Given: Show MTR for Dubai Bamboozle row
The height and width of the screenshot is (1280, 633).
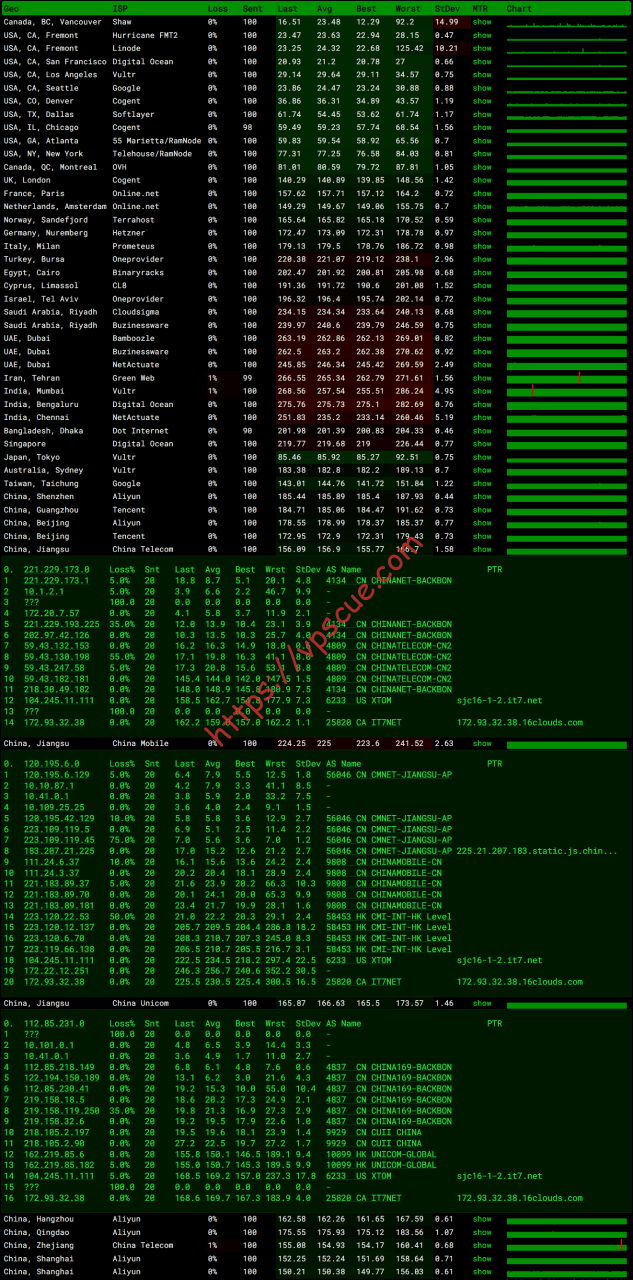Looking at the screenshot, I should [482, 338].
